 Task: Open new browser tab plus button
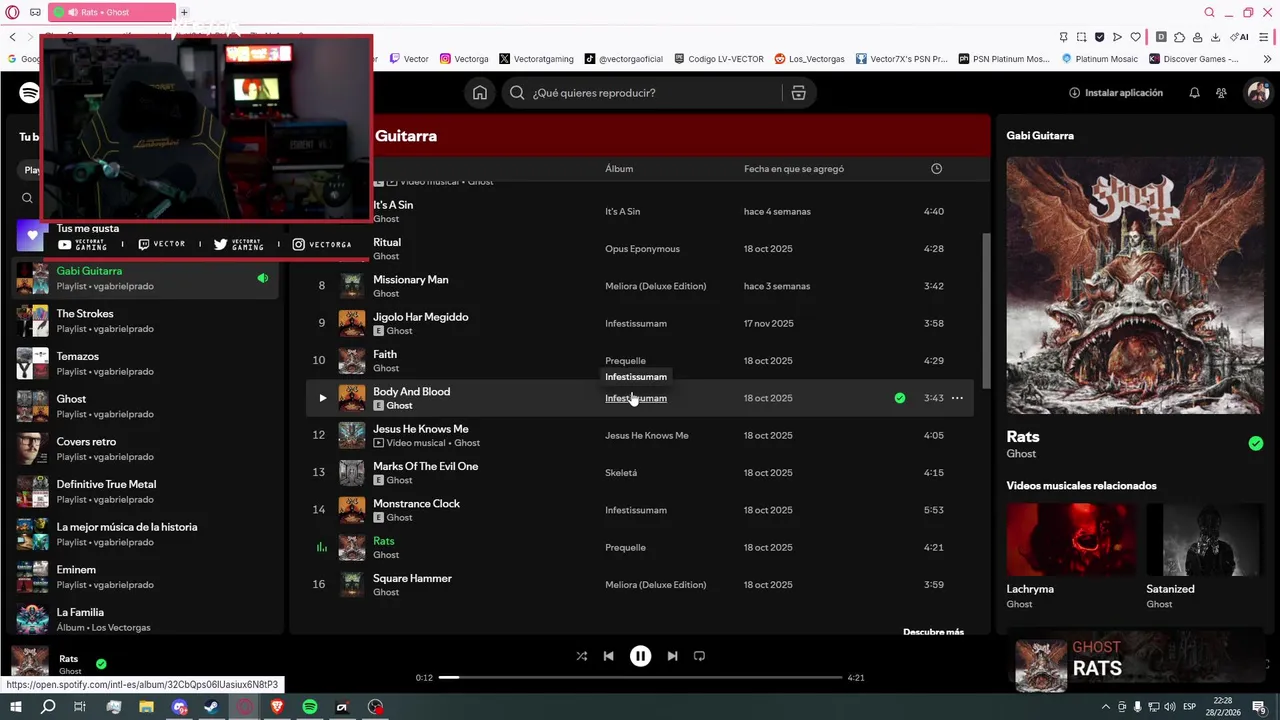(x=184, y=12)
